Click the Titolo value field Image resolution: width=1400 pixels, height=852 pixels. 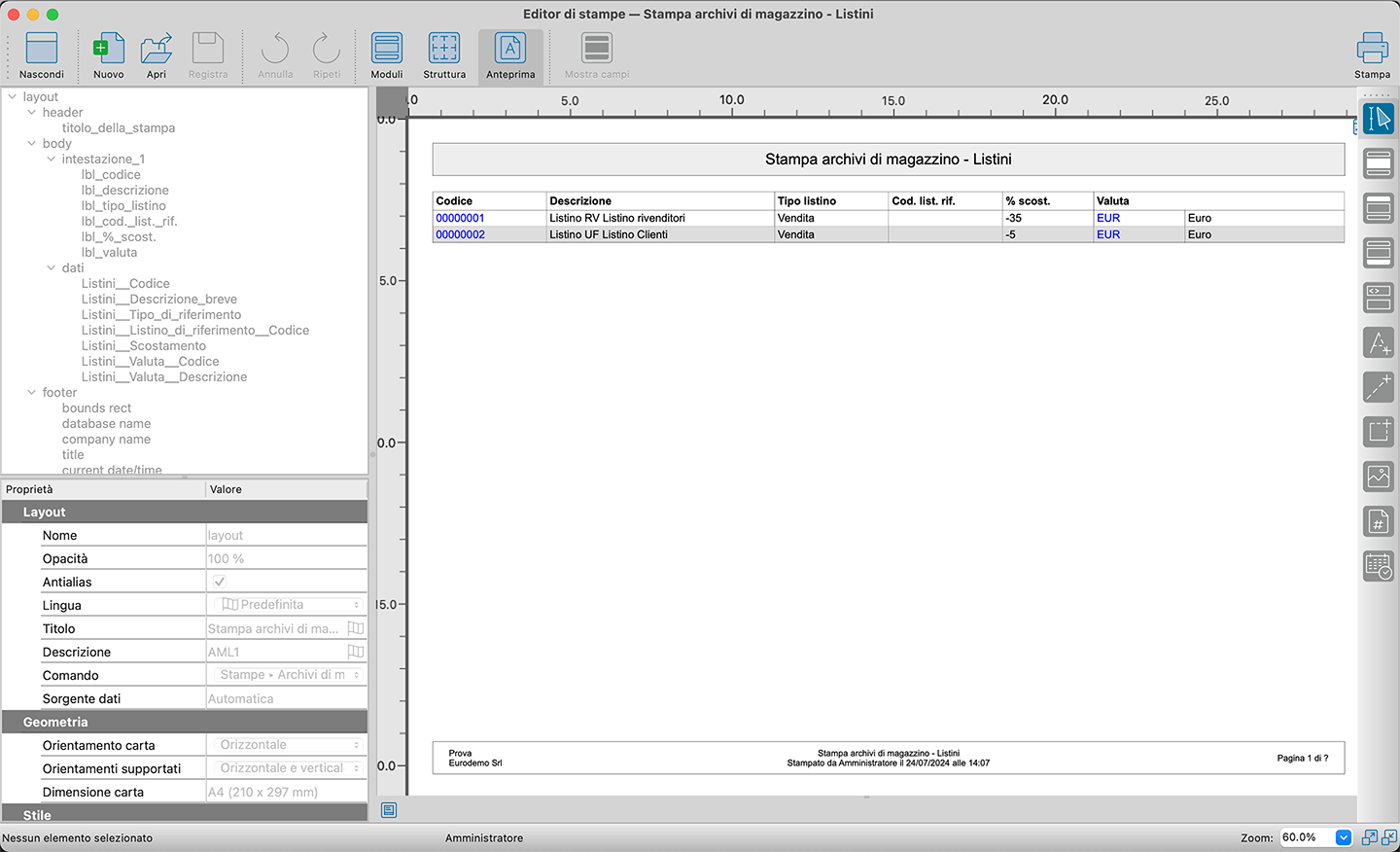pos(274,628)
